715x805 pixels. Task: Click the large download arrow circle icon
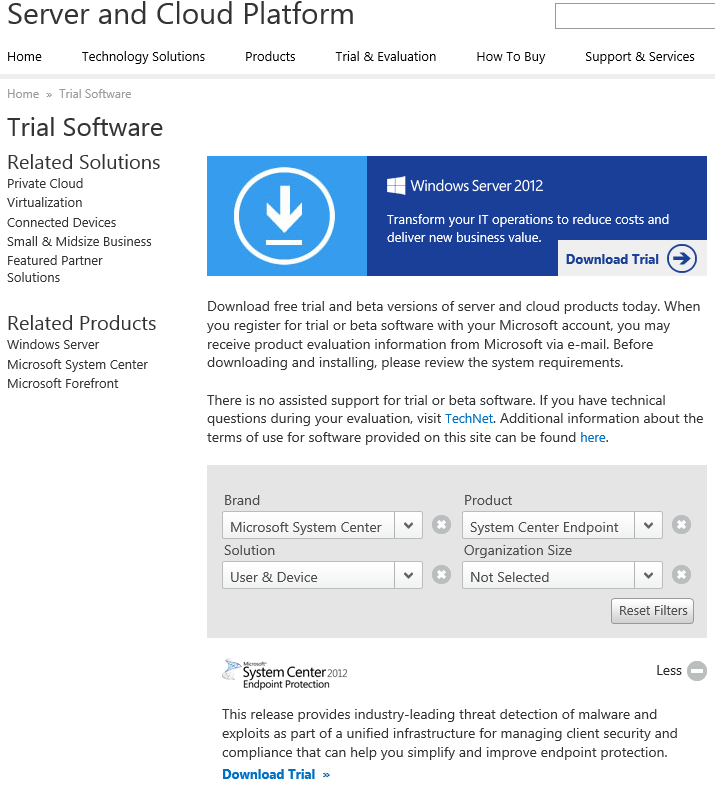click(x=284, y=216)
